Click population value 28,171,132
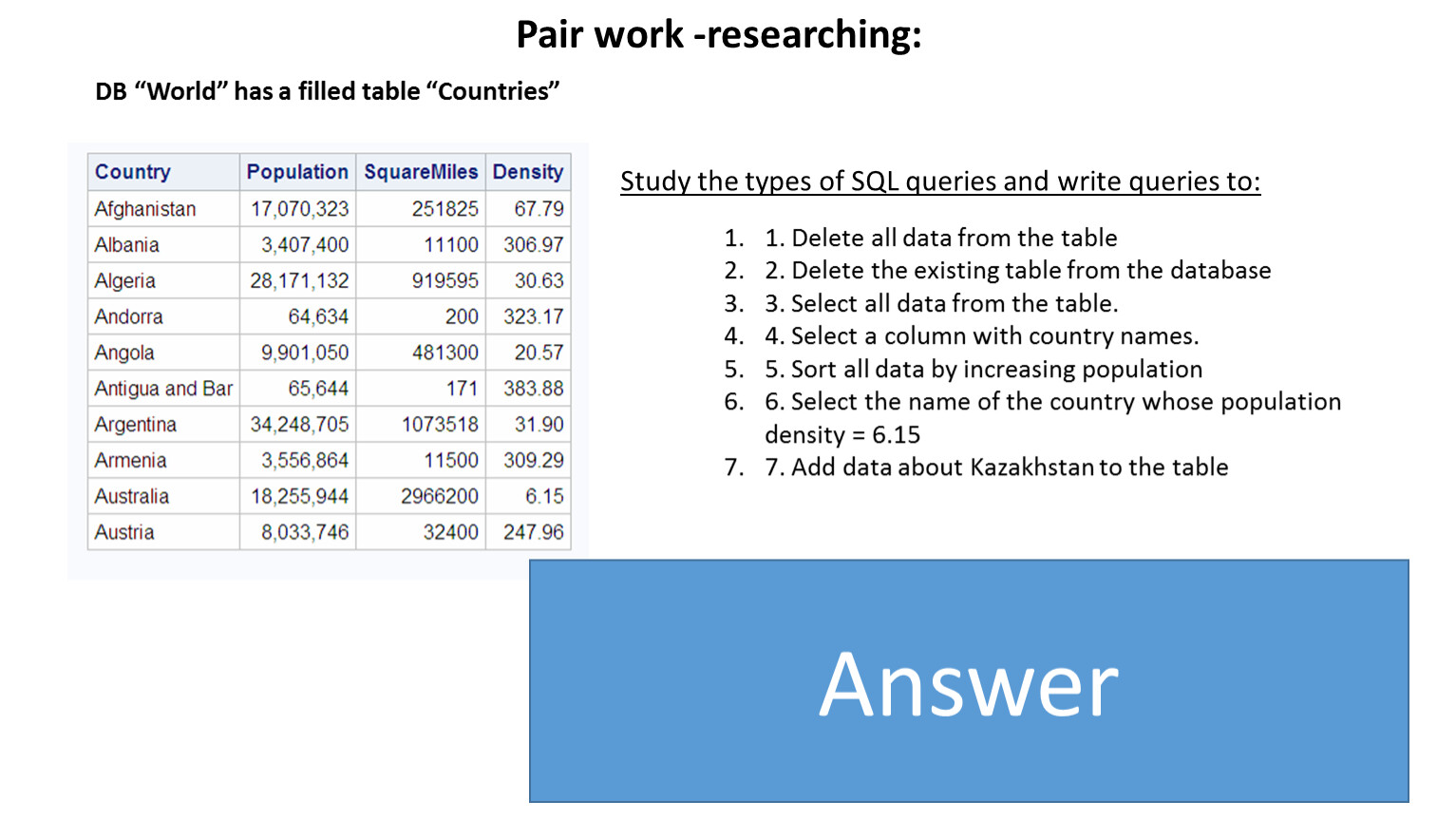This screenshot has width=1456, height=821. (x=299, y=281)
